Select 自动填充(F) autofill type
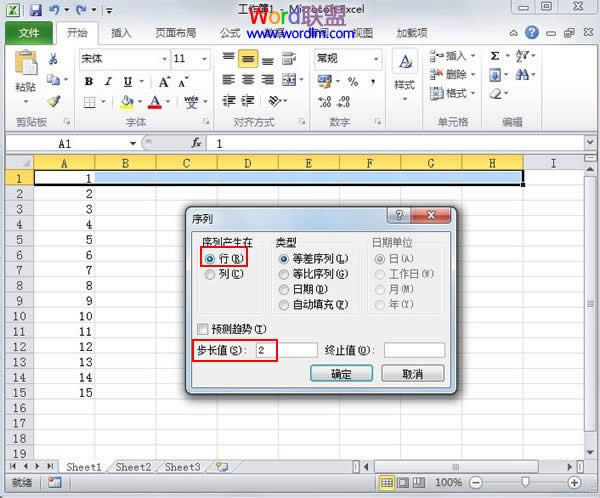600x498 pixels. coord(284,305)
